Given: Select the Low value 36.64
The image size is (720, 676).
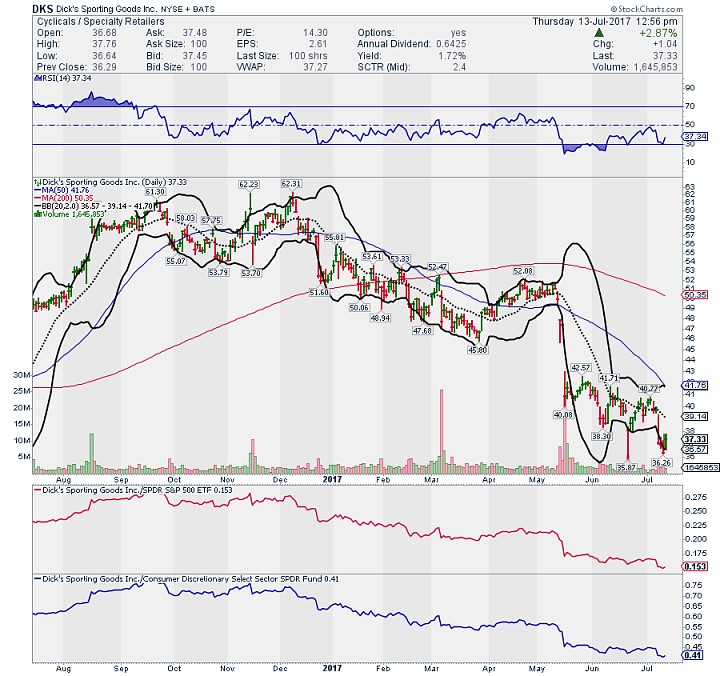Looking at the screenshot, I should coord(104,56).
